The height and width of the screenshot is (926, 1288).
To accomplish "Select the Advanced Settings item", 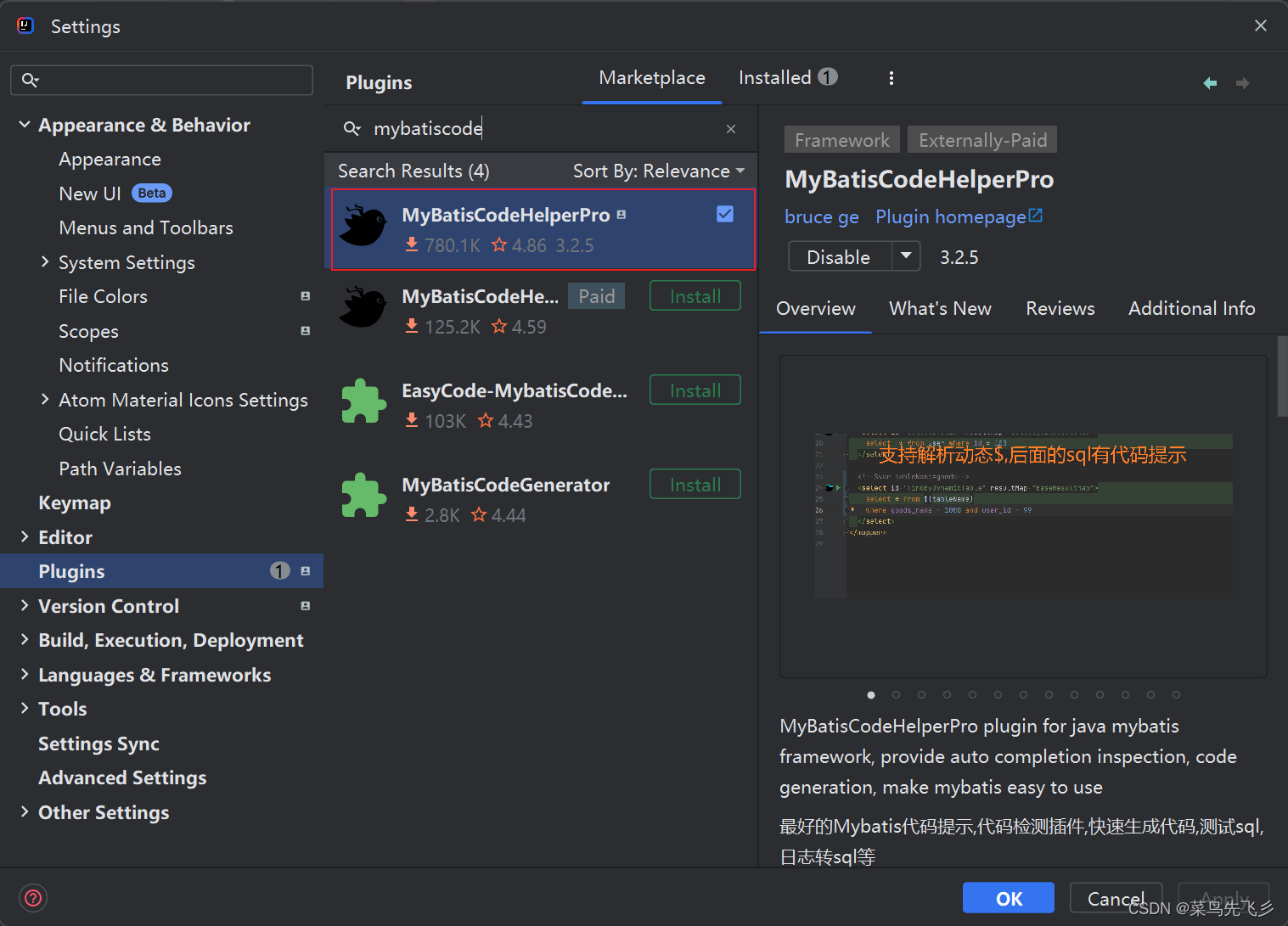I will tap(122, 777).
